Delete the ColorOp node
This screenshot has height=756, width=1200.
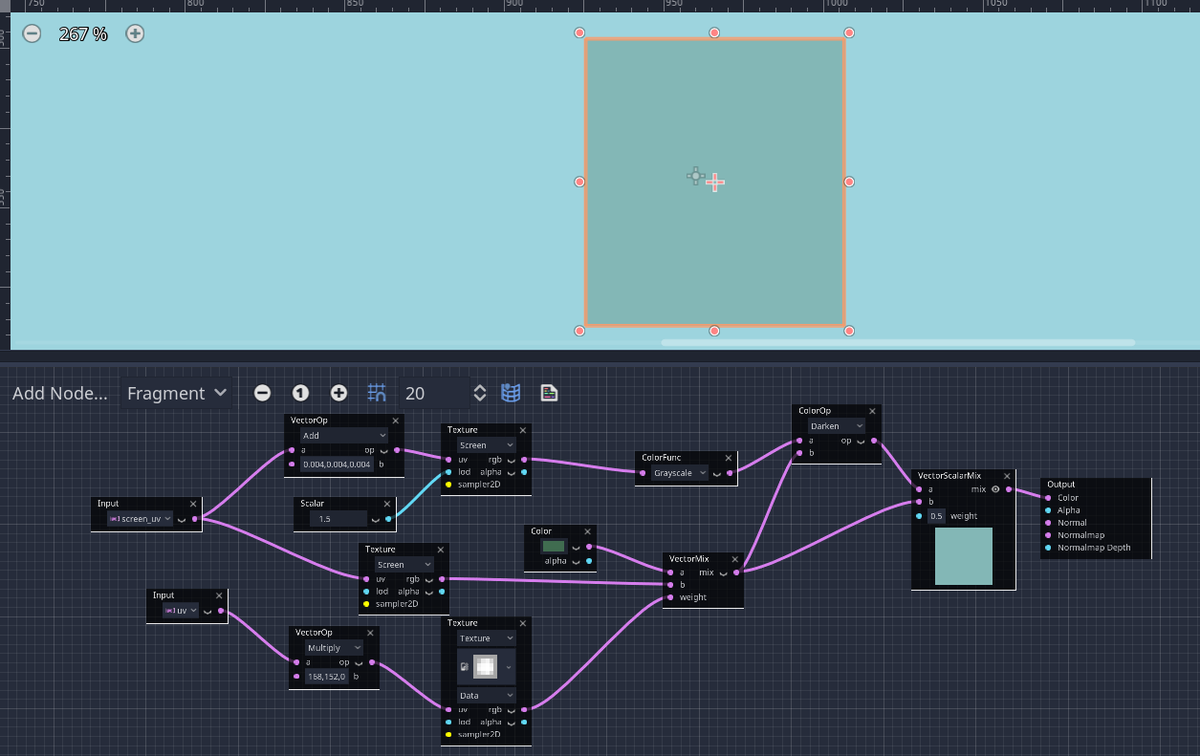pyautogui.click(x=872, y=411)
